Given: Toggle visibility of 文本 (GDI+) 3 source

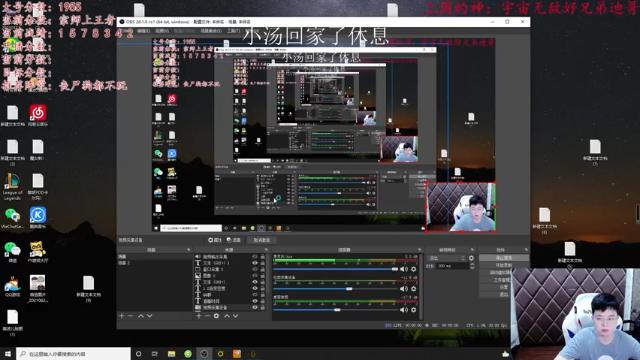Looking at the screenshot, I should point(255,263).
